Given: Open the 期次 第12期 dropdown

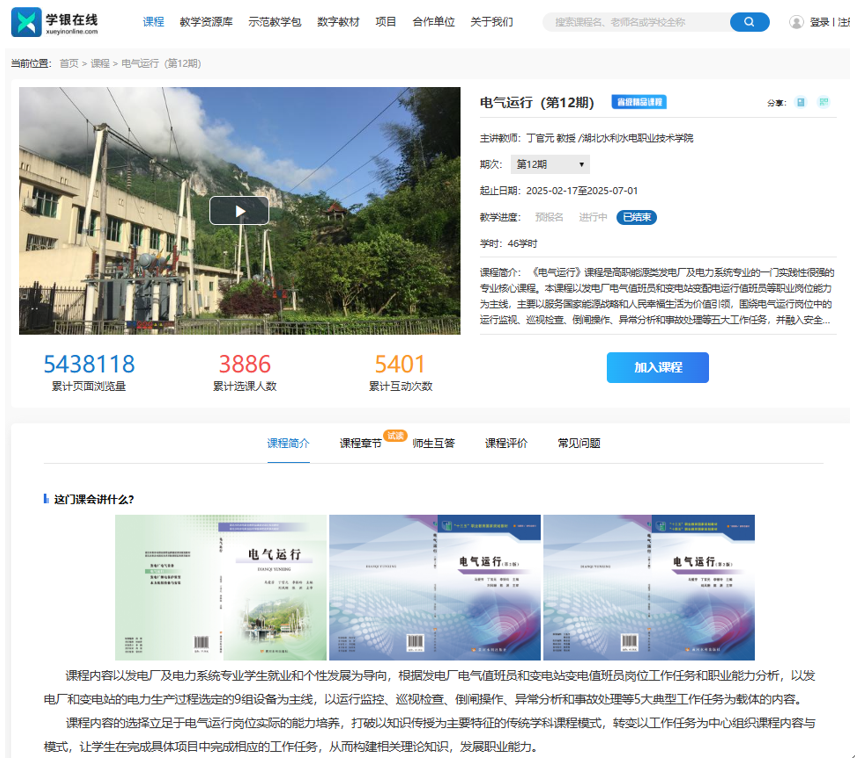Looking at the screenshot, I should click(550, 164).
